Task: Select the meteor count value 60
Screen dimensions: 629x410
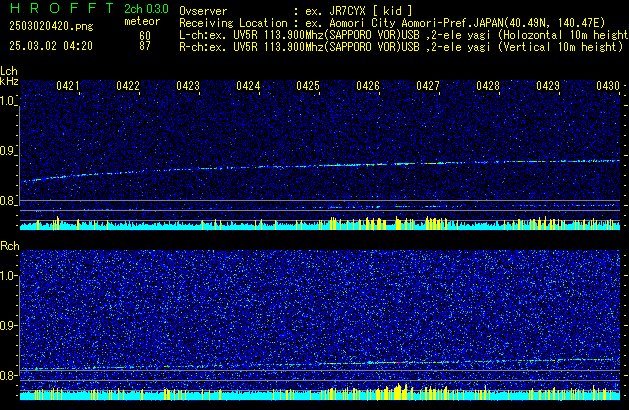Action: [x=145, y=36]
